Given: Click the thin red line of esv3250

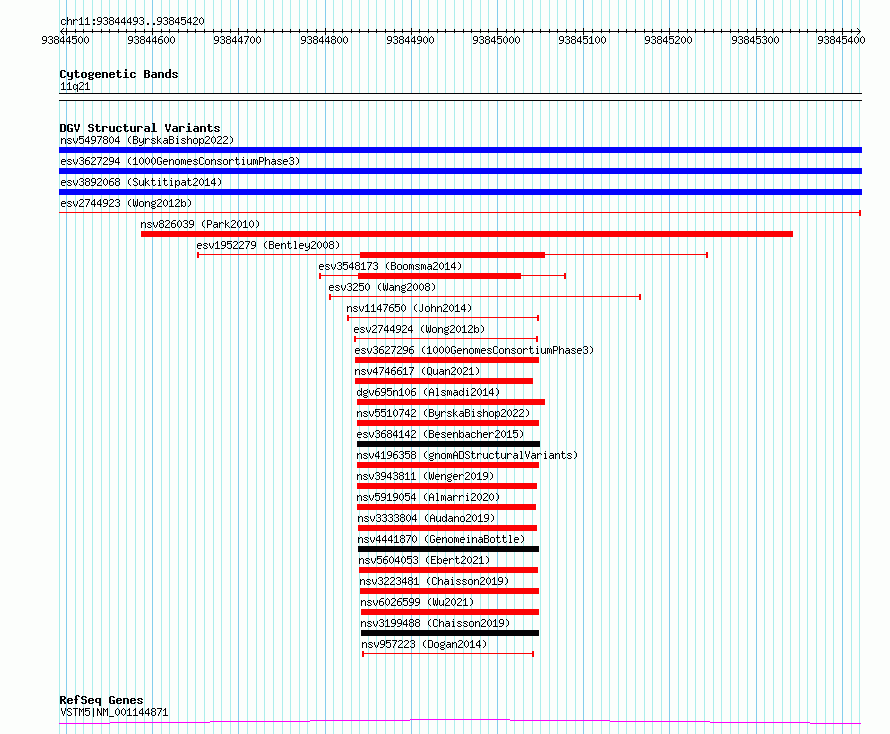Looking at the screenshot, I should coord(485,297).
